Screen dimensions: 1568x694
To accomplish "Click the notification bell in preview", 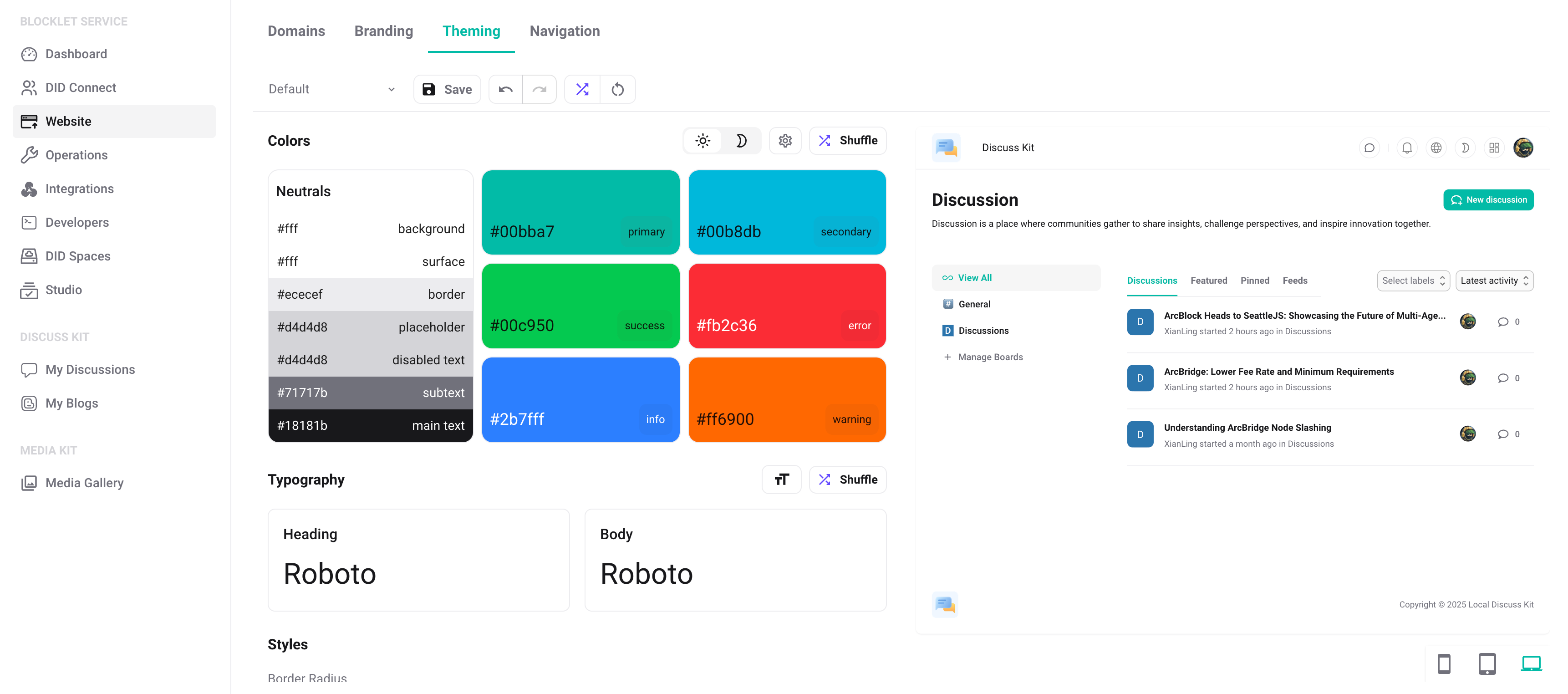I will click(1407, 148).
